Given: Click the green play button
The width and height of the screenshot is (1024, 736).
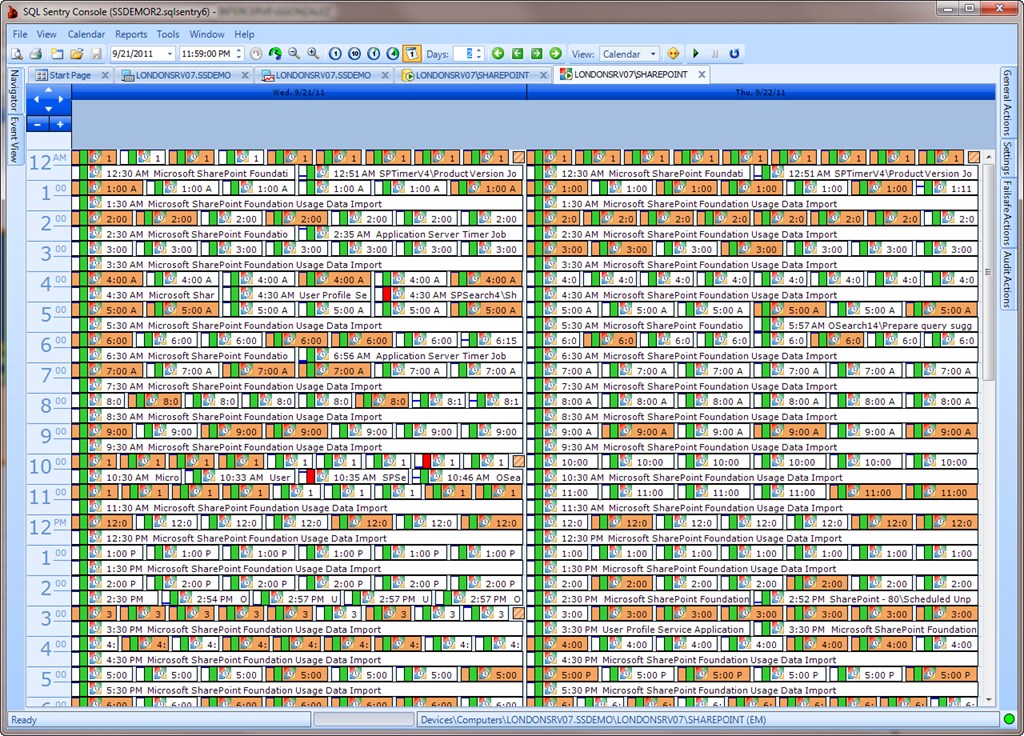Looking at the screenshot, I should pyautogui.click(x=696, y=54).
